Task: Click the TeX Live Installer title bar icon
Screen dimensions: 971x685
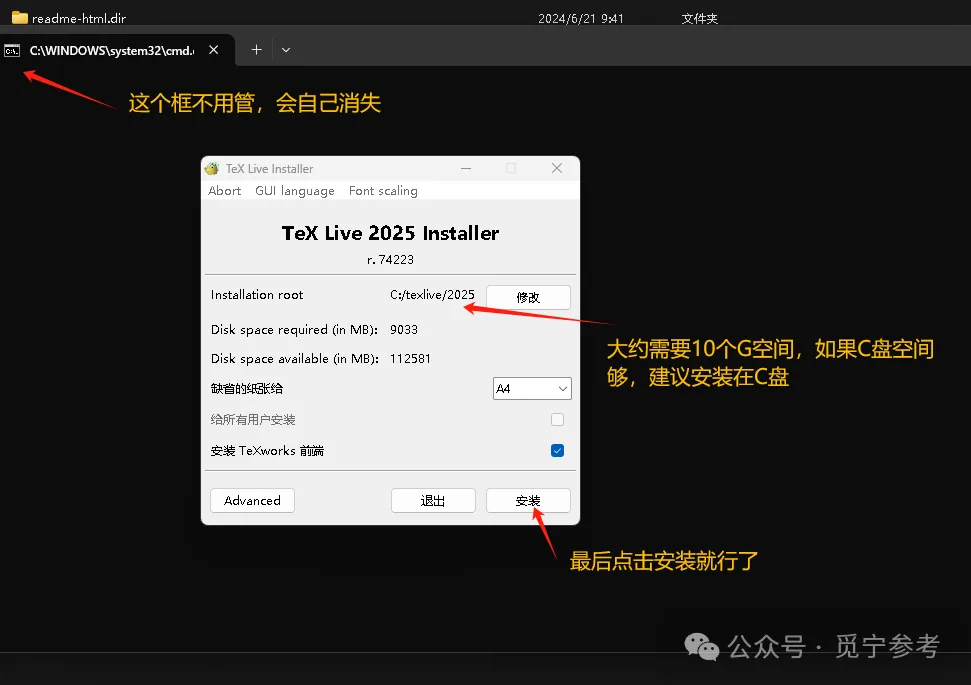Action: [x=212, y=168]
